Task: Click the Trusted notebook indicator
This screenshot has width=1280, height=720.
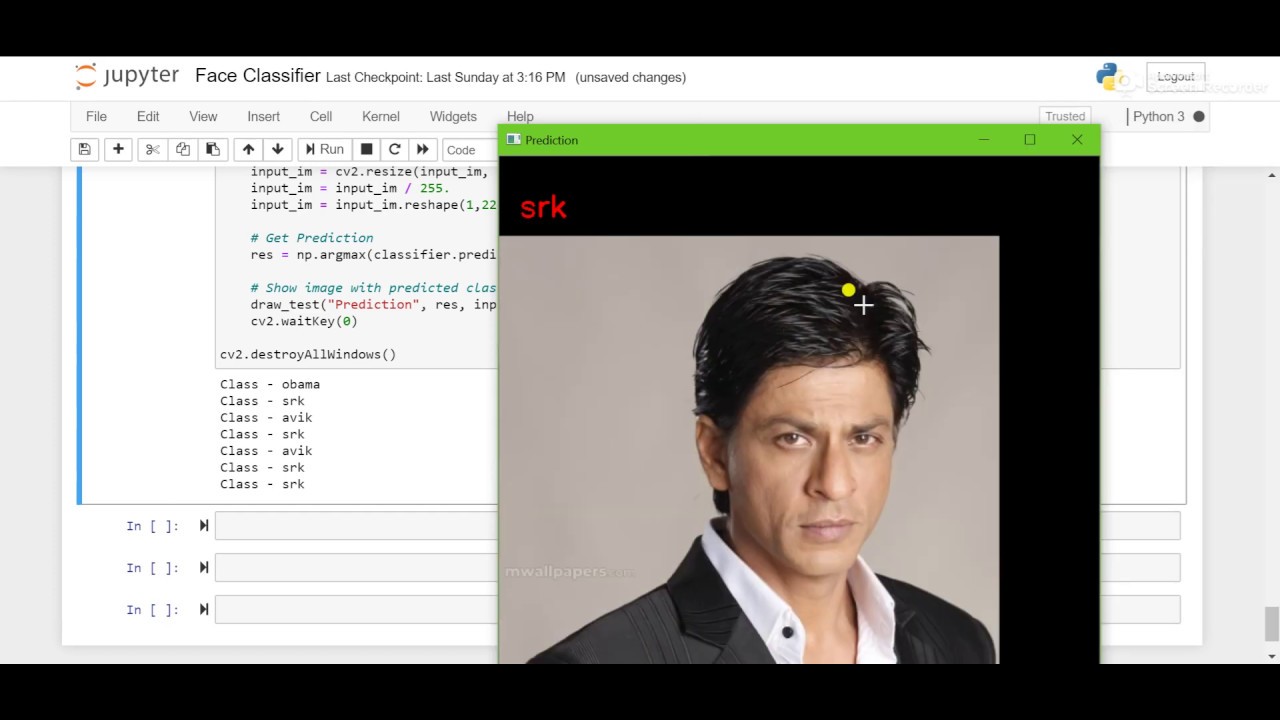Action: click(x=1065, y=116)
